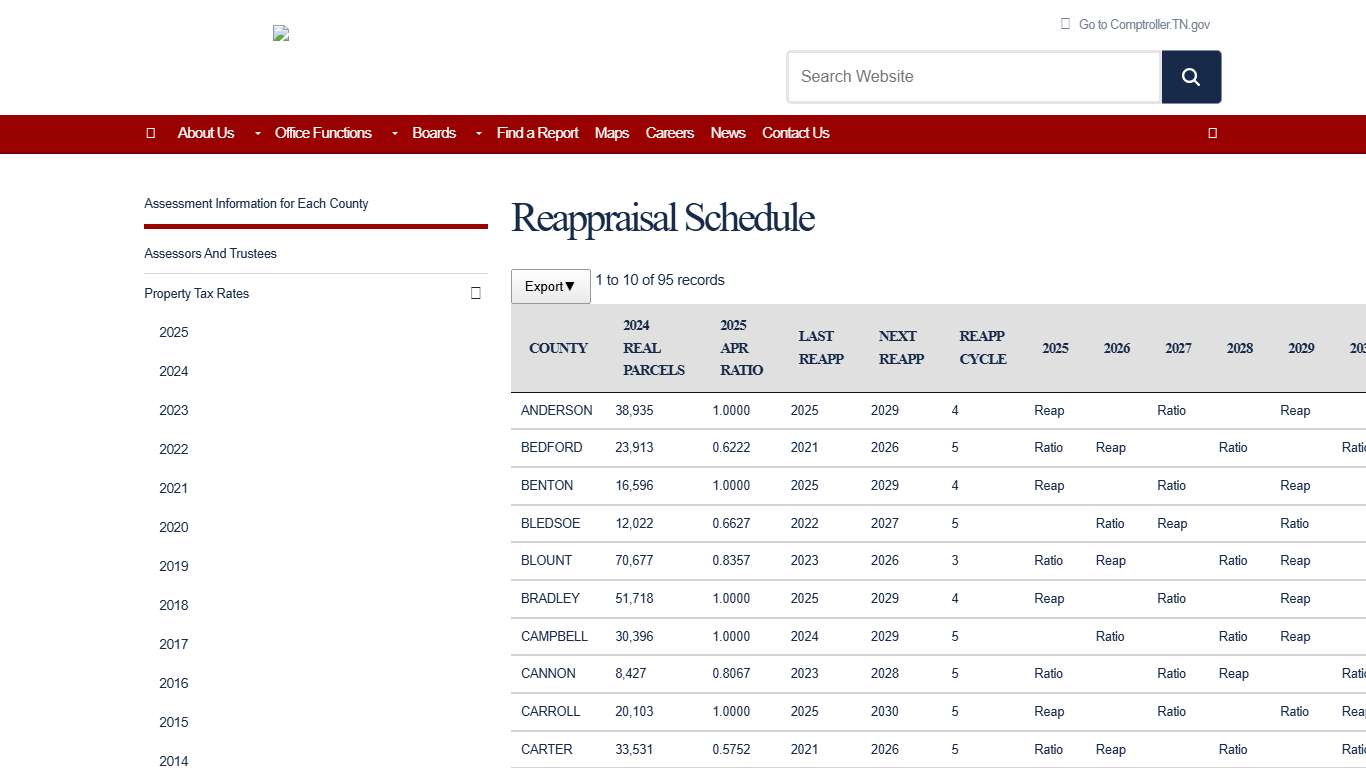Select the News menu item
Screen dimensions: 1366x768
(728, 133)
